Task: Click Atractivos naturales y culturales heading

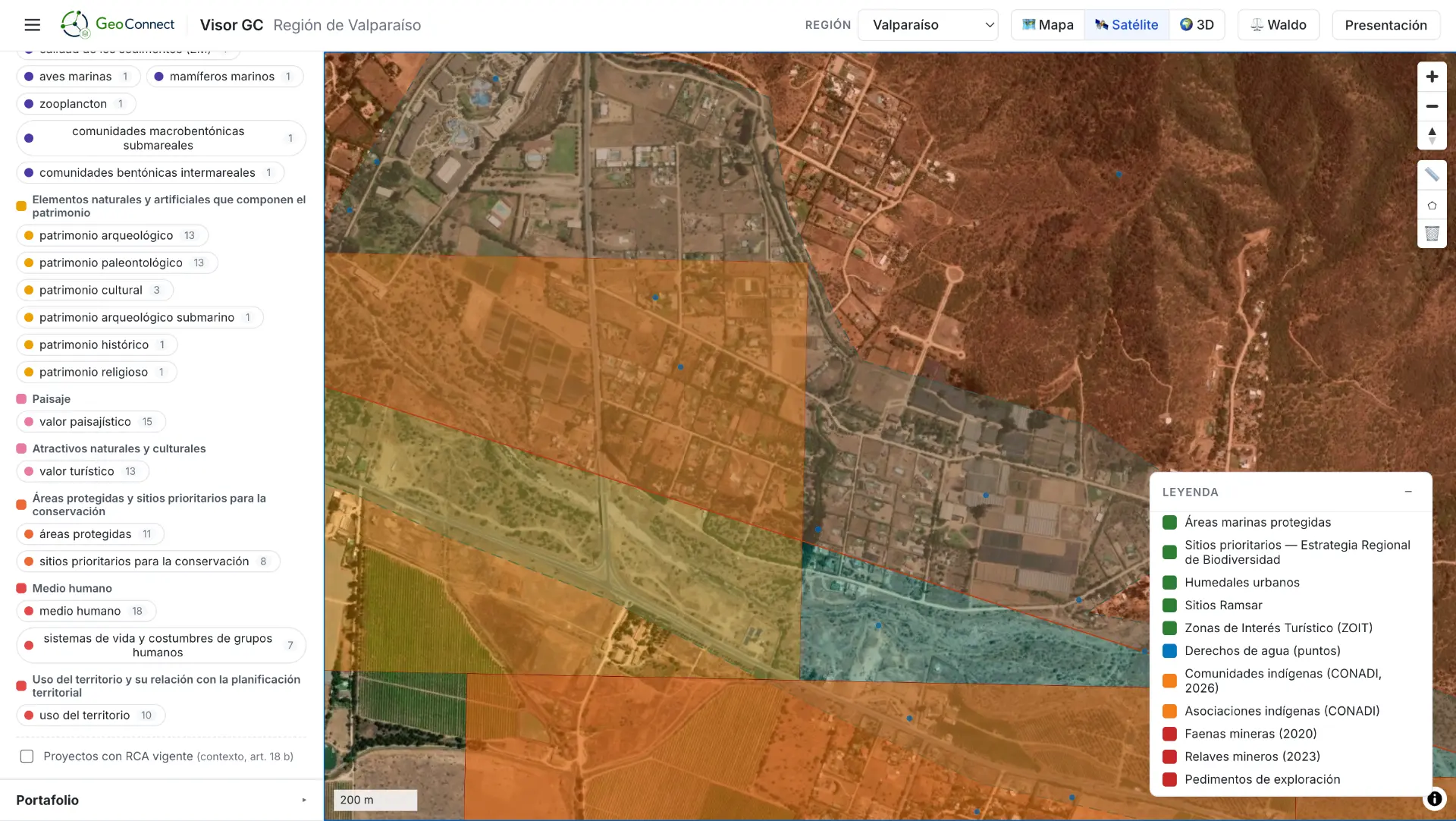Action: coord(119,449)
